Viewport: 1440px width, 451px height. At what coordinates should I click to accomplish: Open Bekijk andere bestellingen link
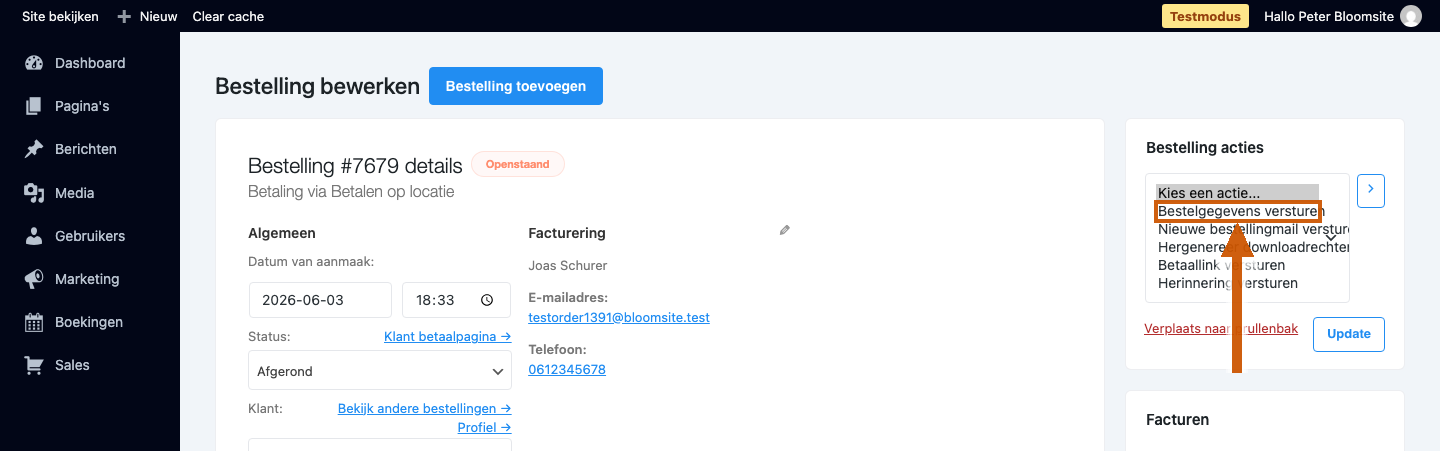(x=425, y=408)
